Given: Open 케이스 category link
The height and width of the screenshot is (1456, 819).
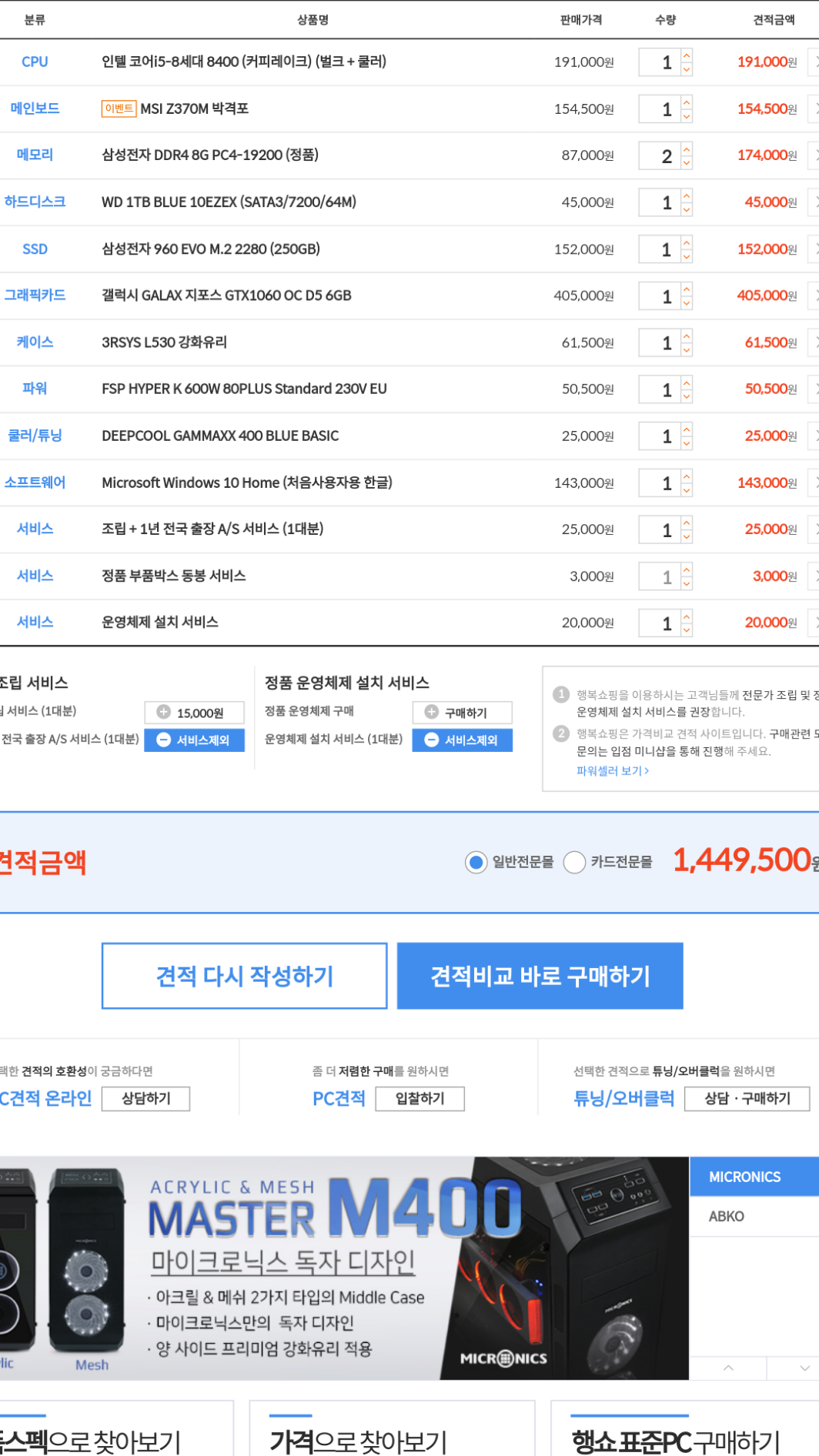Looking at the screenshot, I should click(35, 342).
